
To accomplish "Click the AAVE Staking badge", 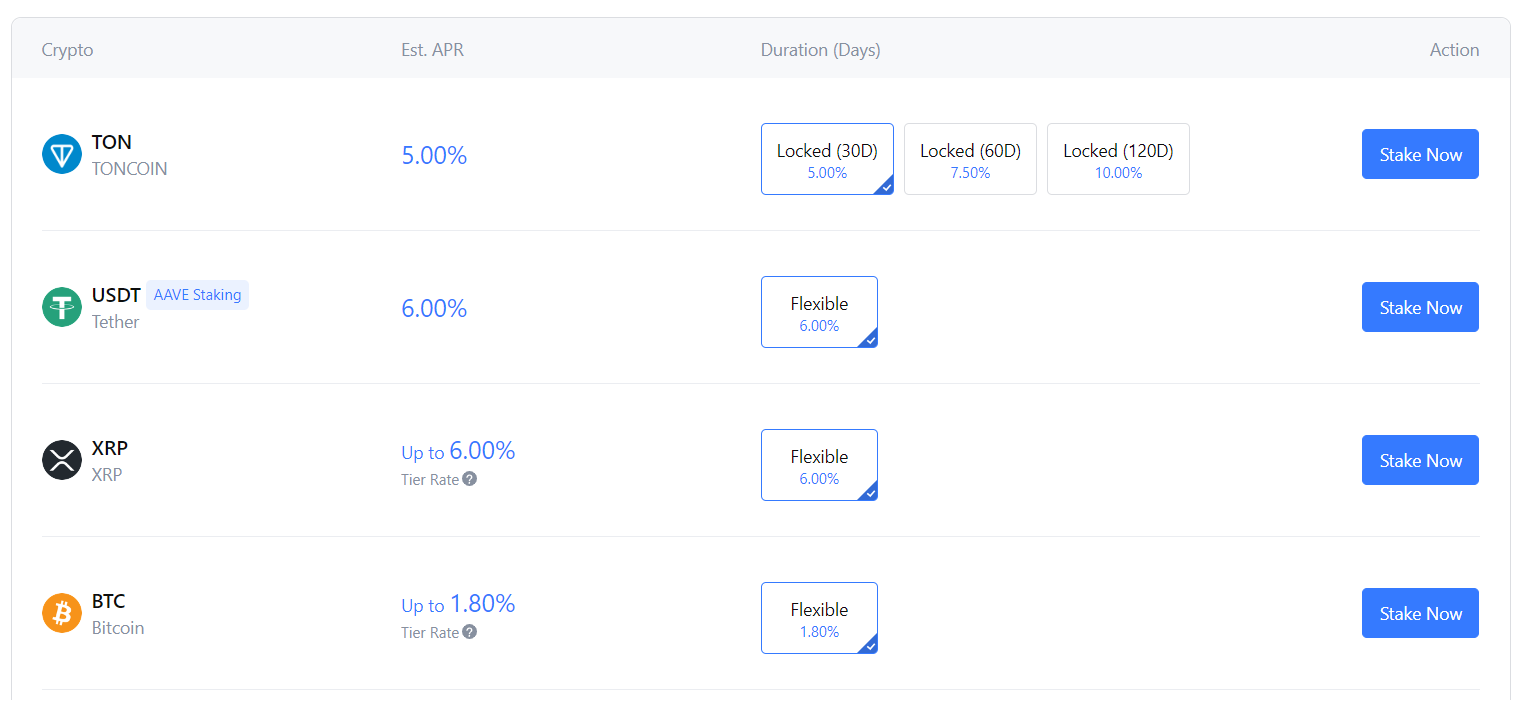I will coord(197,295).
